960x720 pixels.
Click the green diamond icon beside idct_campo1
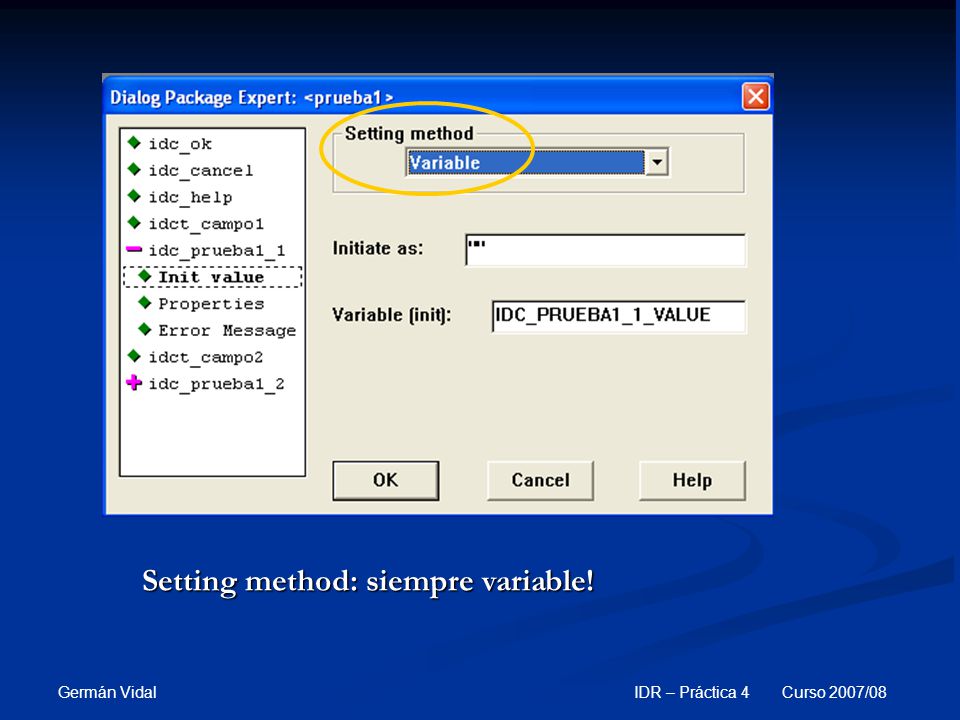pos(134,222)
